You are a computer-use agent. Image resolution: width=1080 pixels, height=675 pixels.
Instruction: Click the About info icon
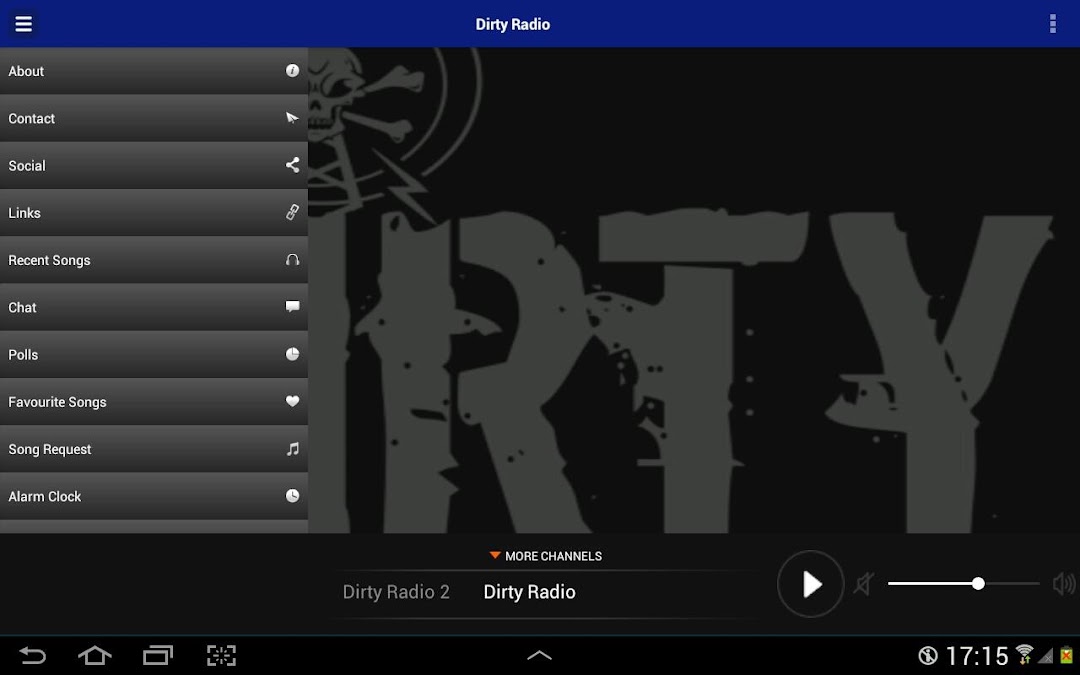pyautogui.click(x=292, y=70)
